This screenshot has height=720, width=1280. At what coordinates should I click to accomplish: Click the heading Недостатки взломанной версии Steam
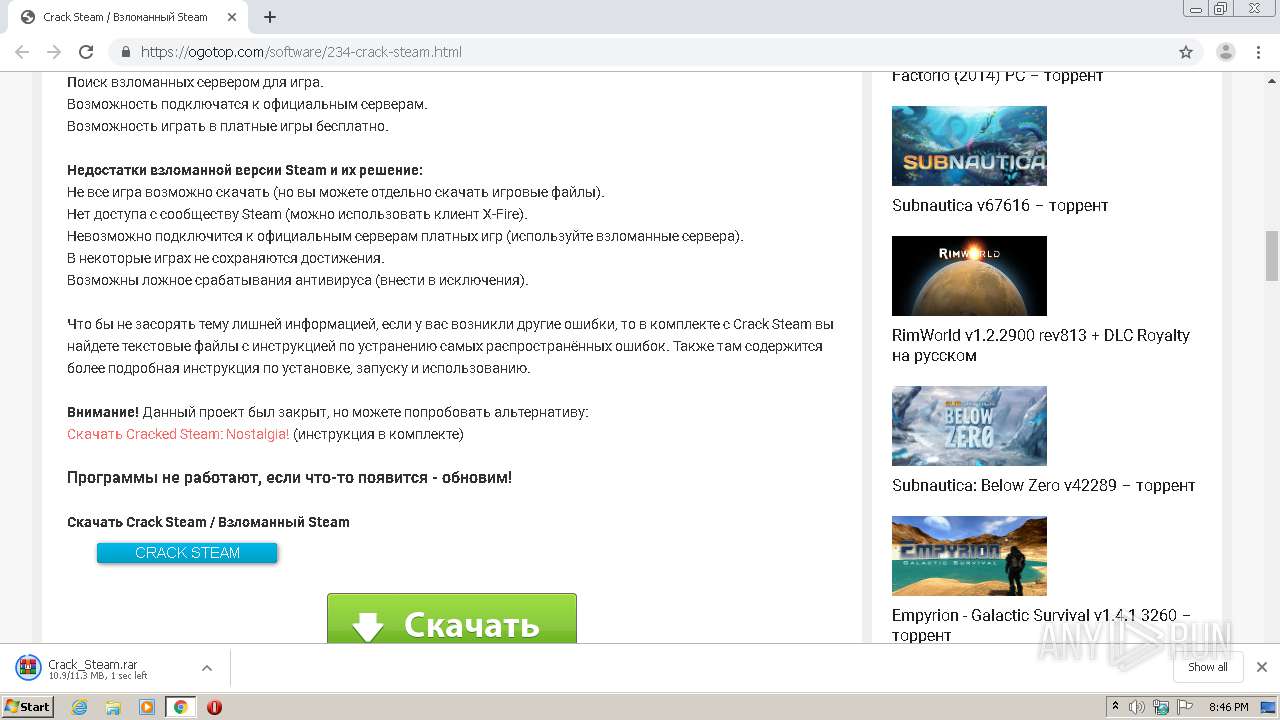[x=245, y=170]
